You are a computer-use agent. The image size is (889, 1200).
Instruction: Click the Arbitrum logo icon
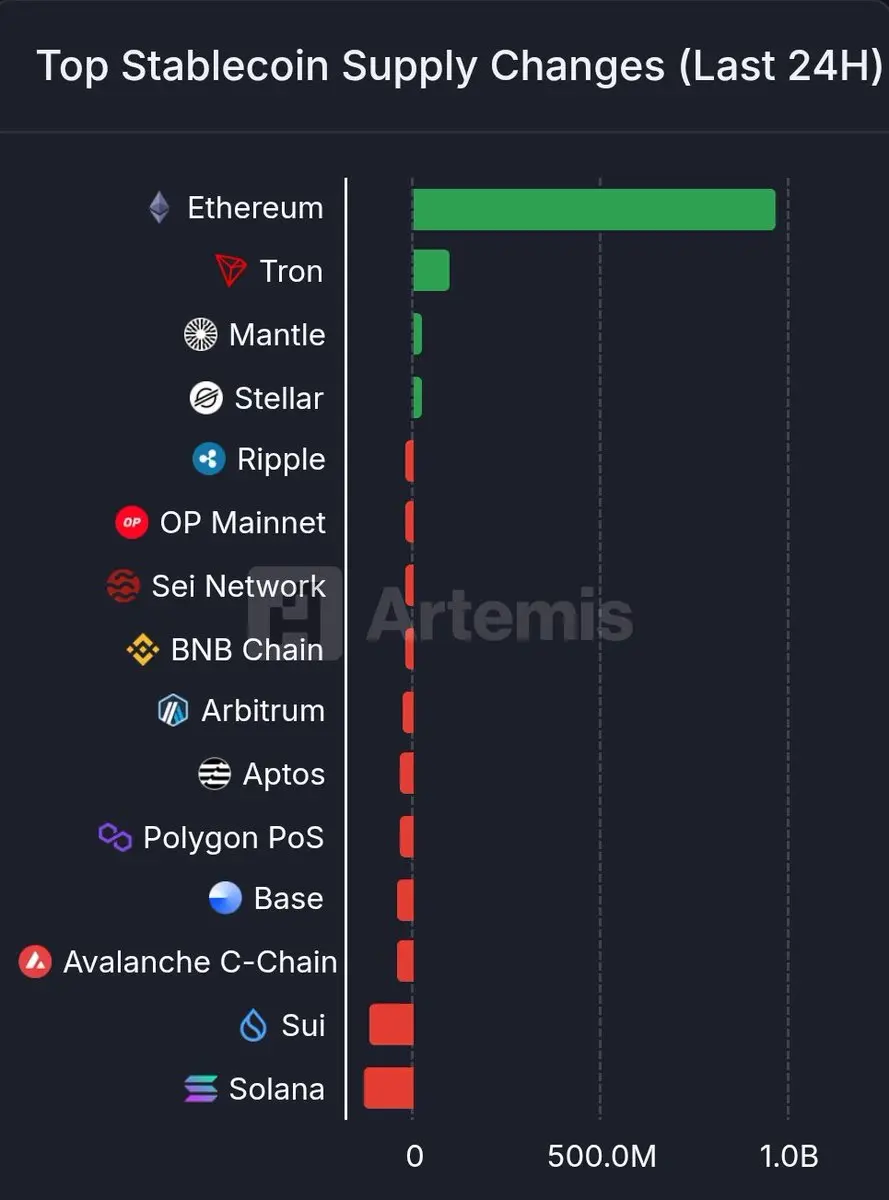coord(173,711)
